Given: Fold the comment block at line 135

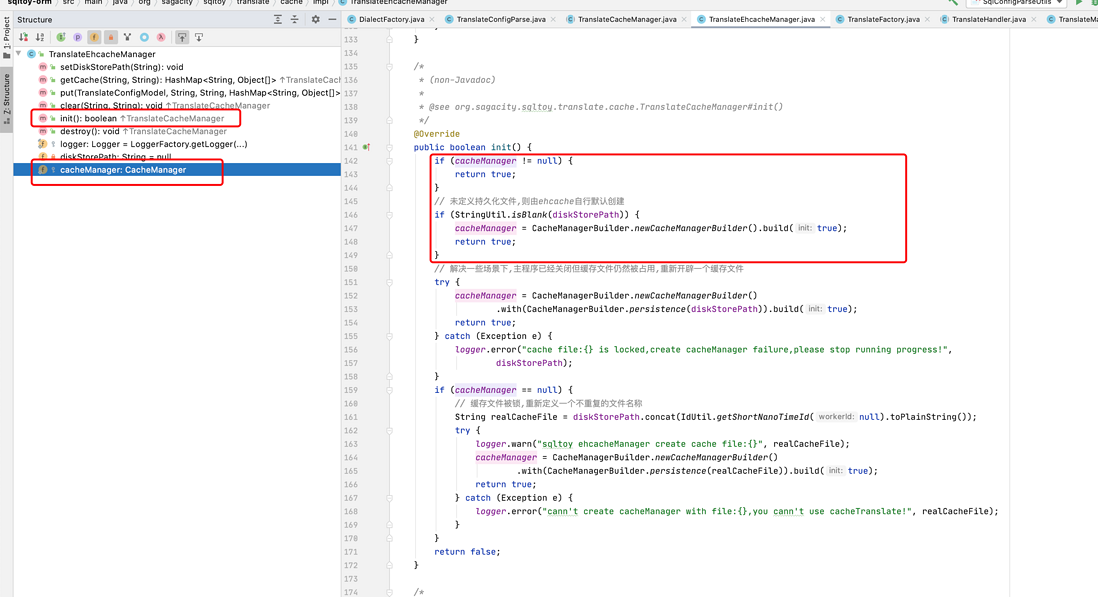Looking at the screenshot, I should point(389,66).
